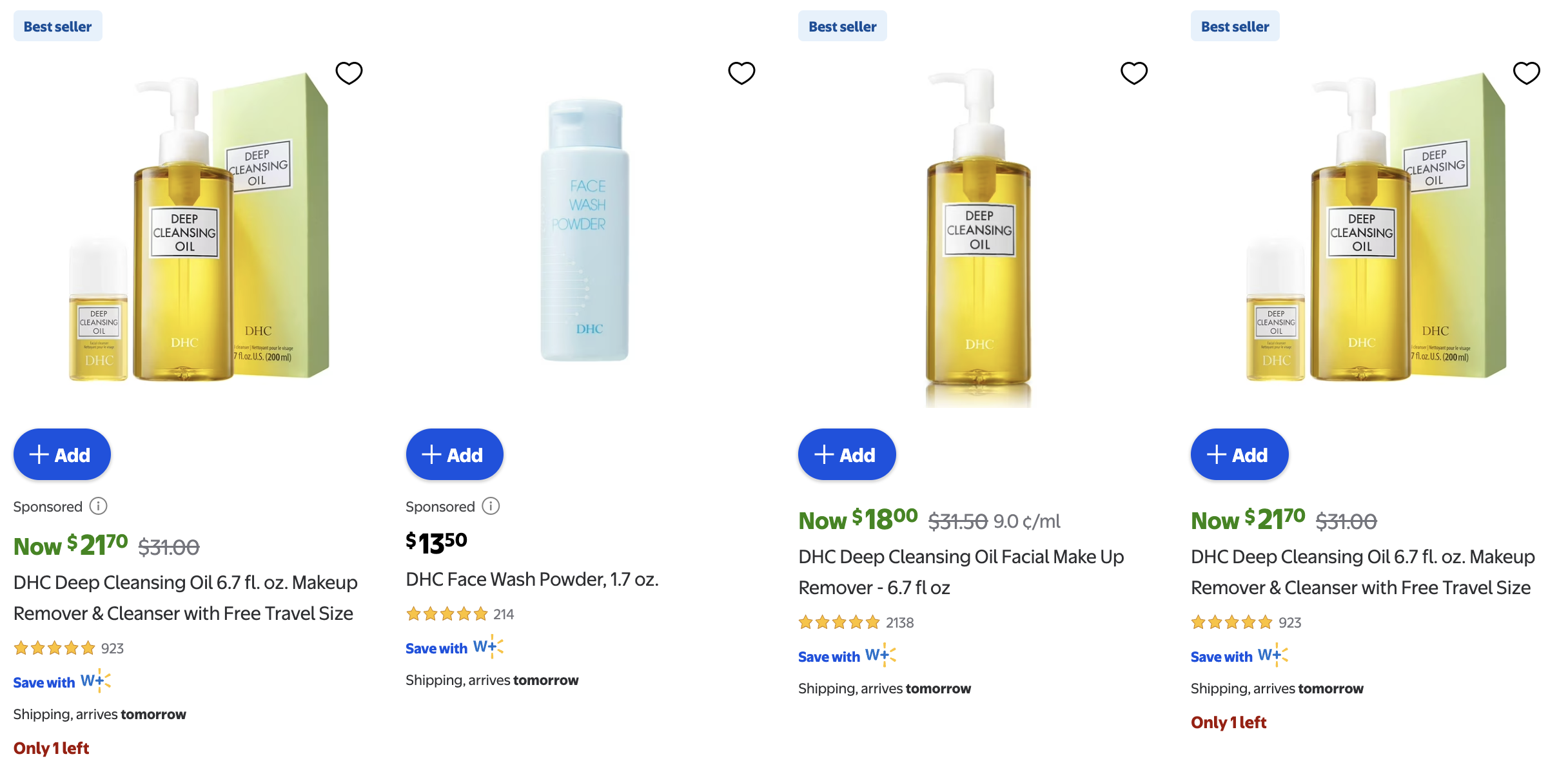Image resolution: width=1568 pixels, height=781 pixels.
Task: Toggle heart on DHC Face Wash Powder
Action: click(741, 73)
